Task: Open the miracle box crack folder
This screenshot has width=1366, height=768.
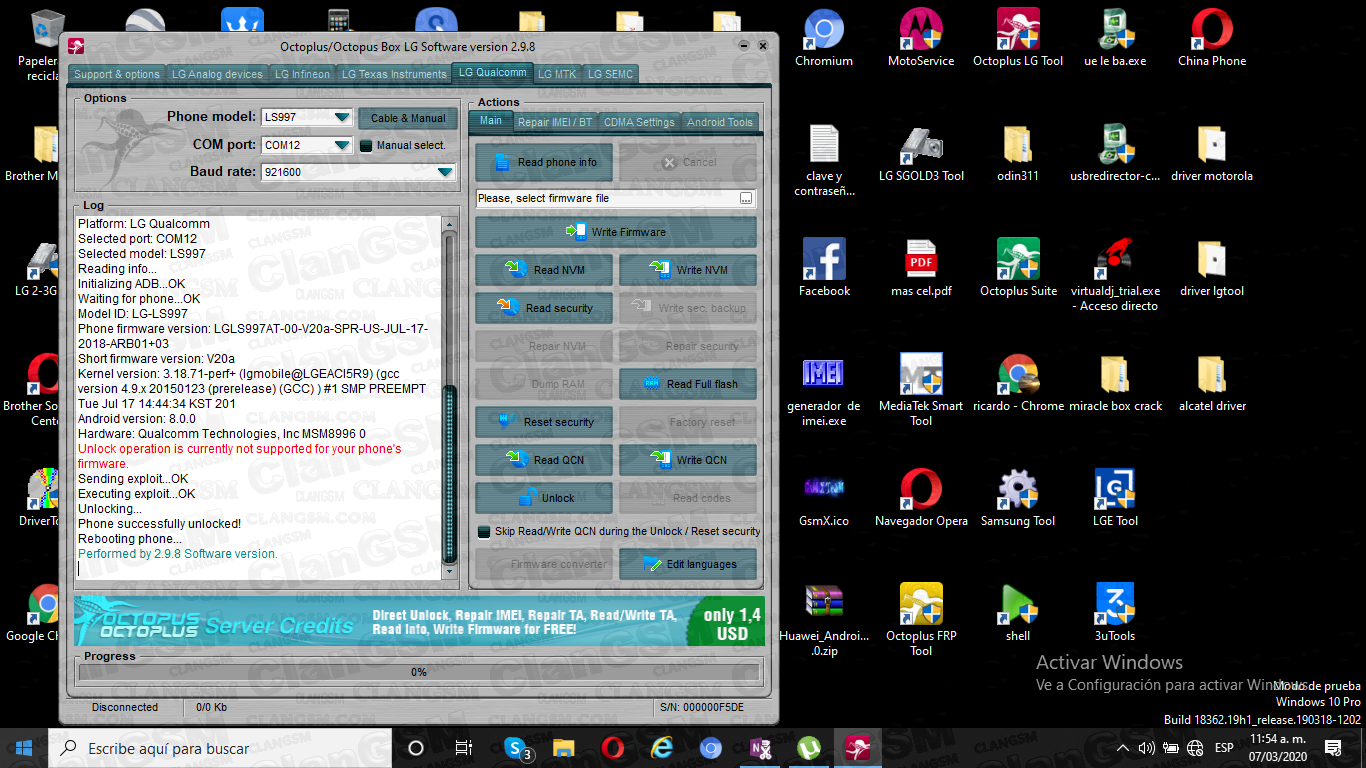Action: click(x=1115, y=383)
